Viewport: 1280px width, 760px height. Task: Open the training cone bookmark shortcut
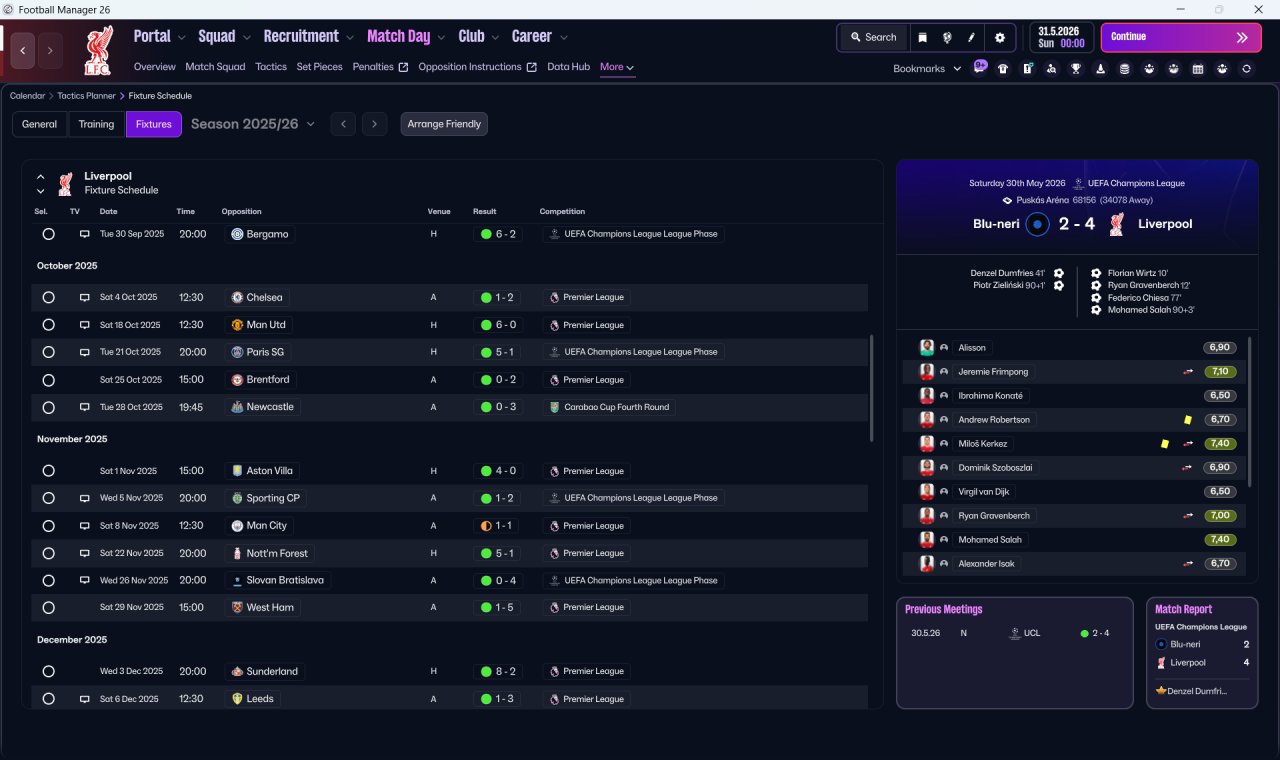pyautogui.click(x=1100, y=68)
